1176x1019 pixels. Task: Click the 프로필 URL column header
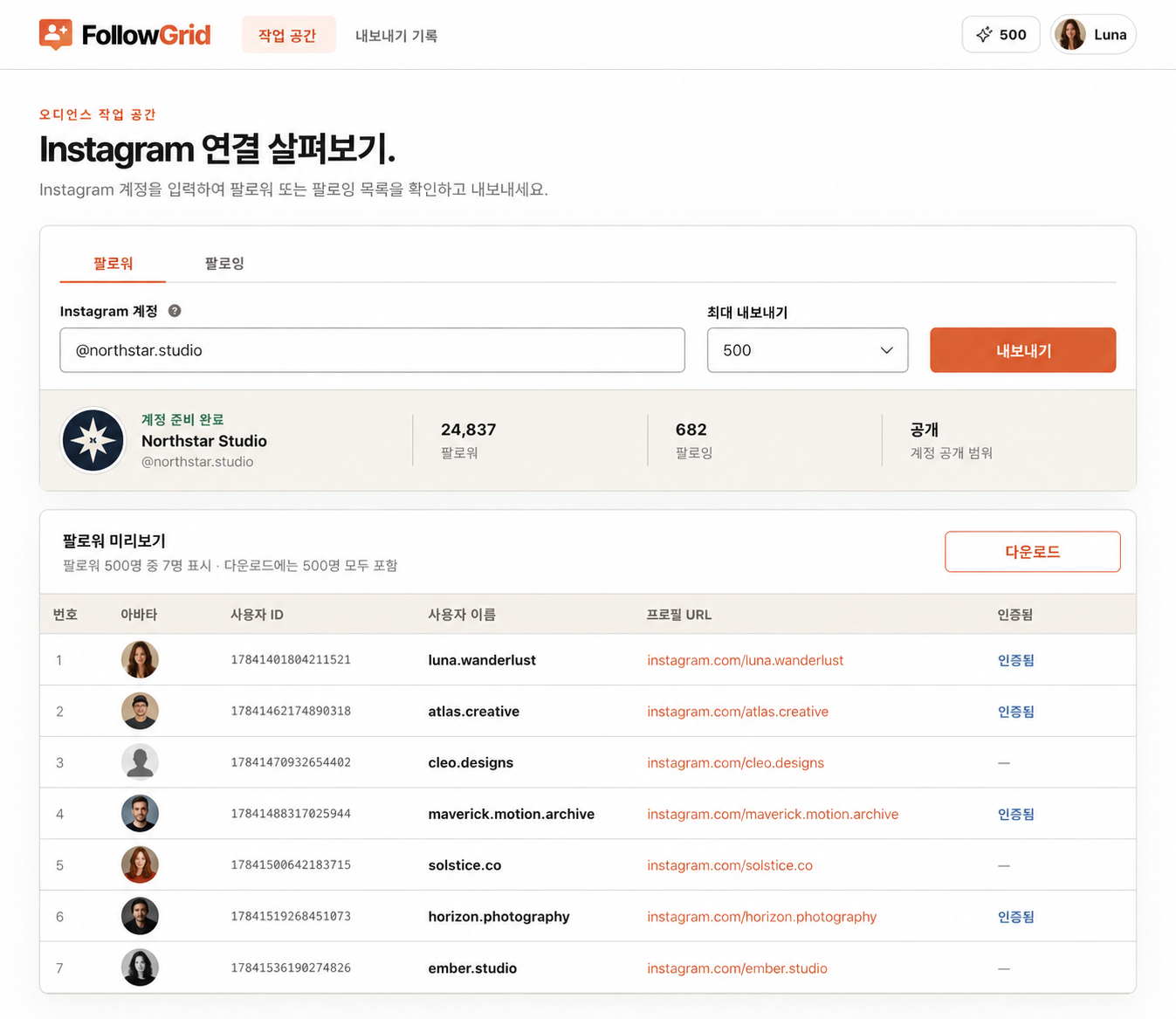[679, 615]
